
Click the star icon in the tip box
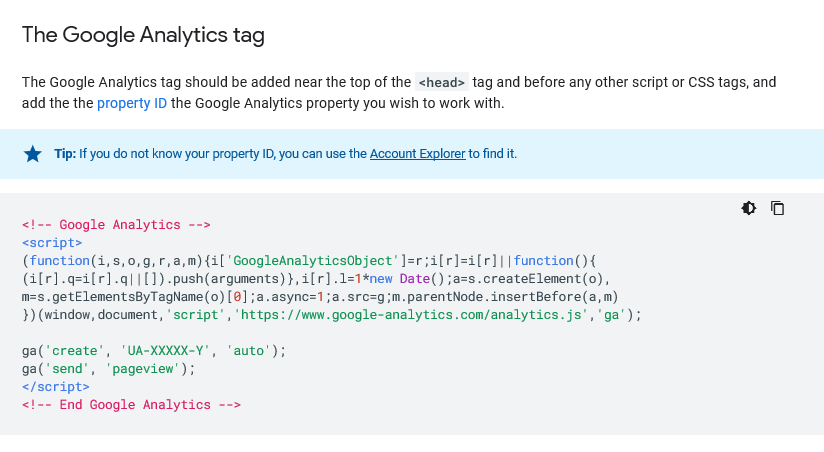coord(33,154)
